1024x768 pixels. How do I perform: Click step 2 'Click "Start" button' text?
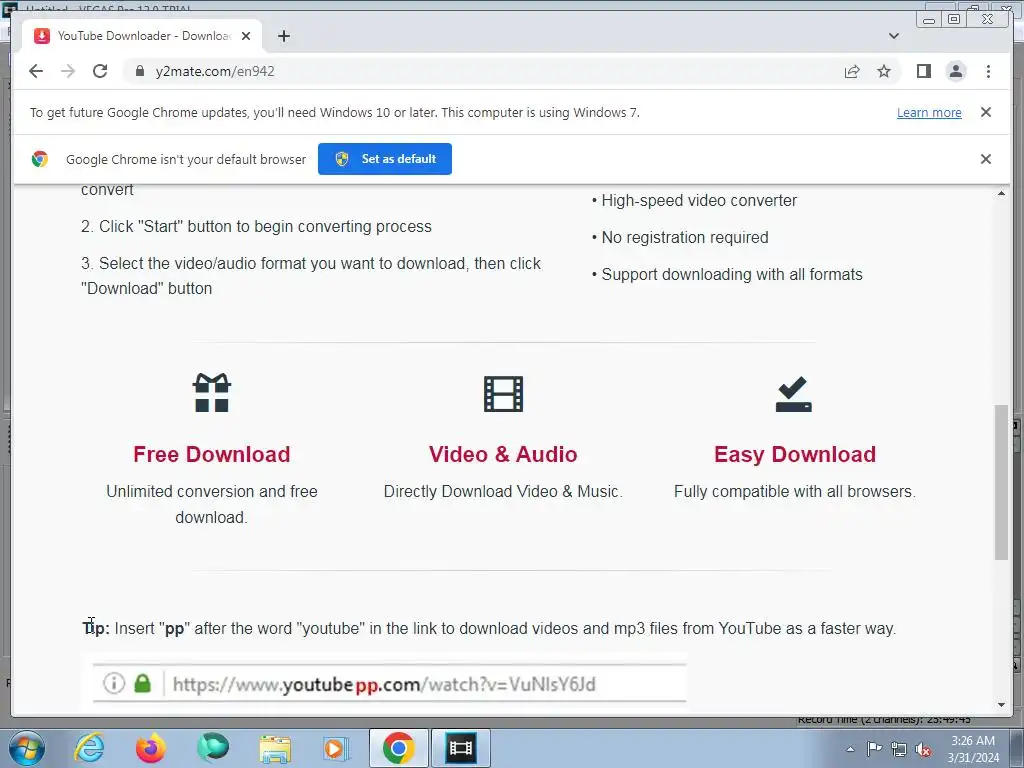(x=256, y=227)
